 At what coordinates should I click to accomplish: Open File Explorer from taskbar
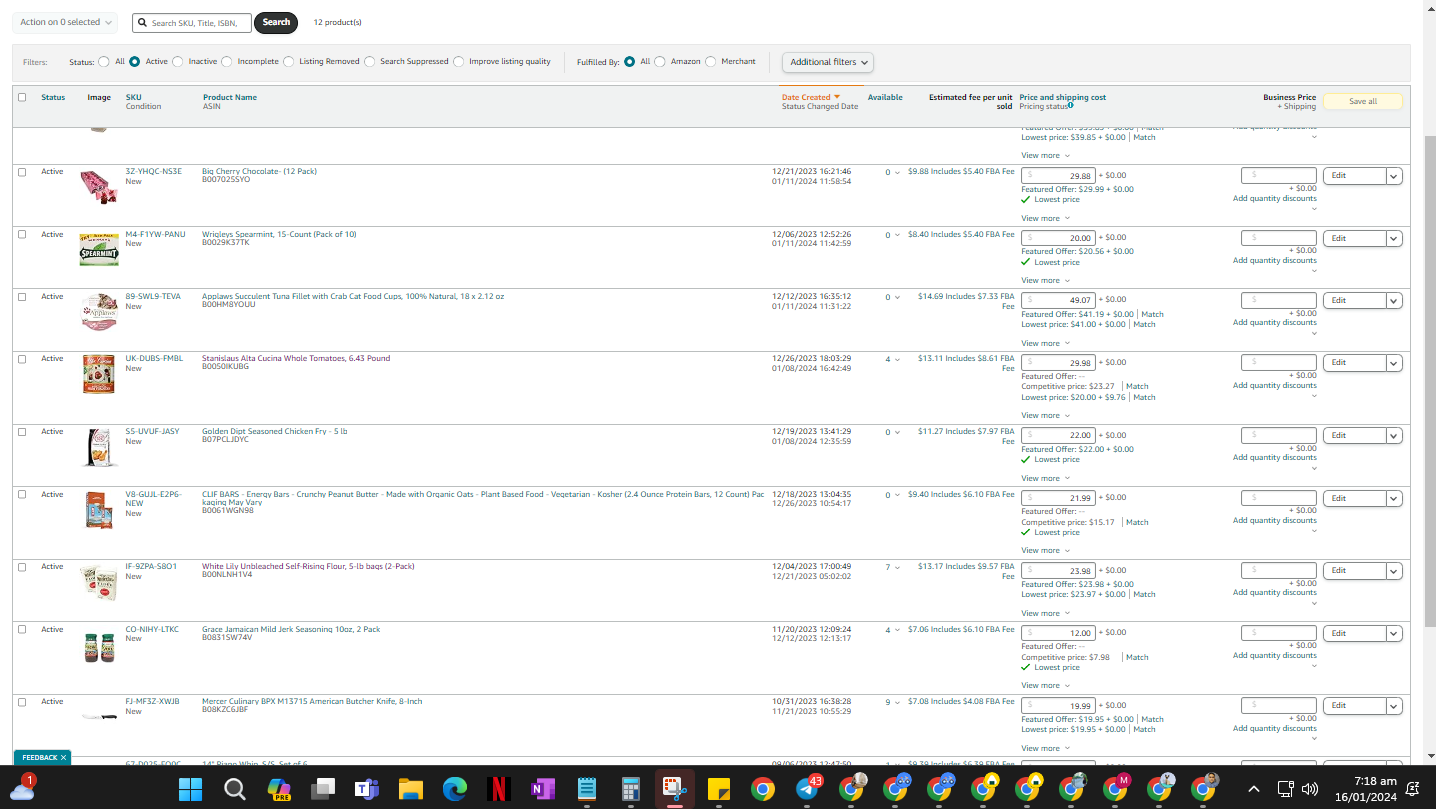click(x=410, y=789)
